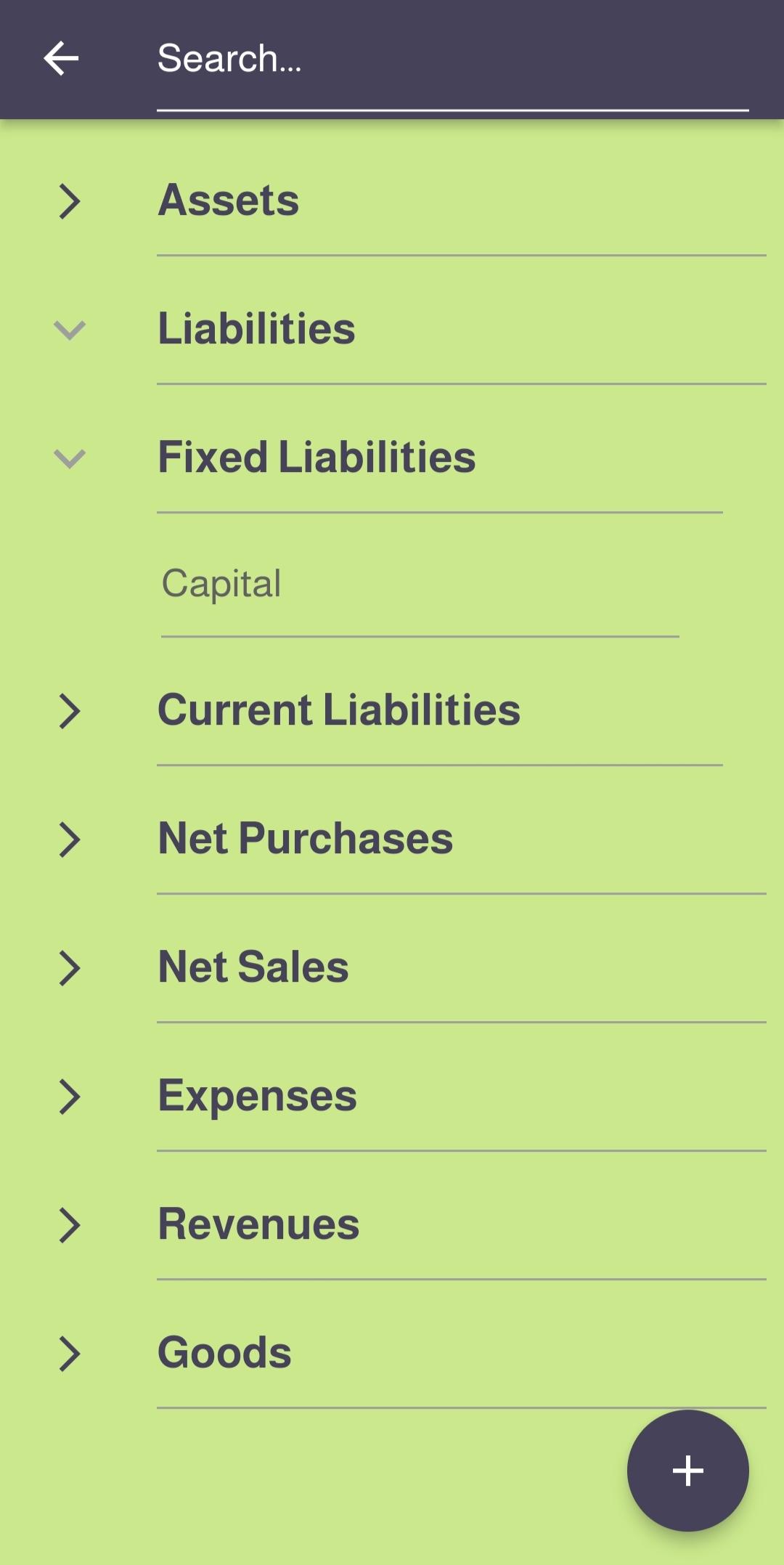This screenshot has height=1565, width=784.
Task: Select the Capital account
Action: click(221, 584)
